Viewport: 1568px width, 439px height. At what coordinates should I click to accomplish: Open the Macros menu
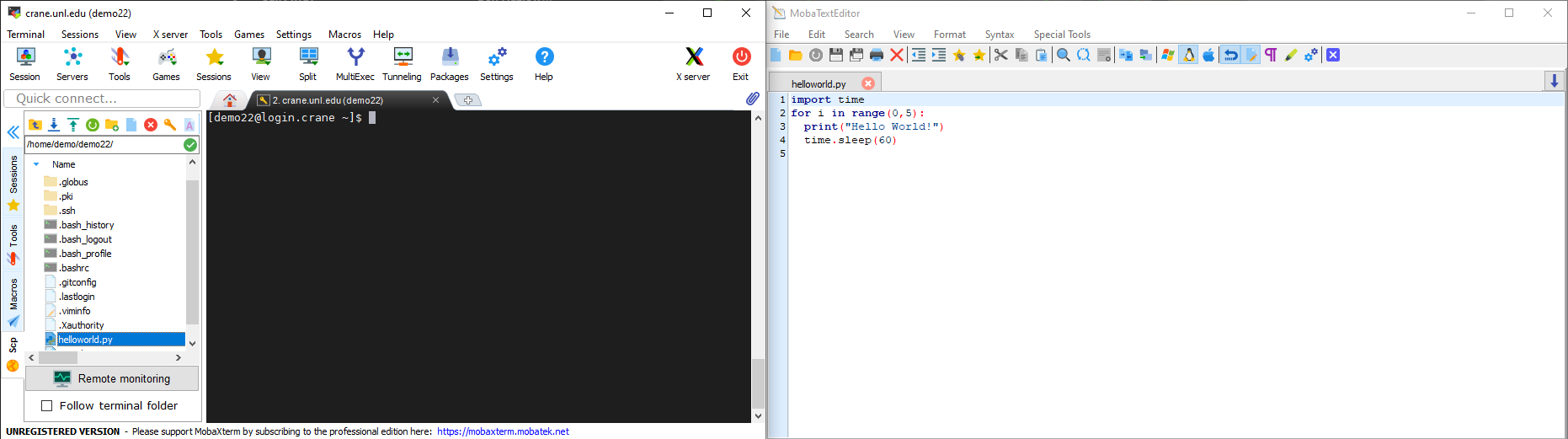click(344, 35)
